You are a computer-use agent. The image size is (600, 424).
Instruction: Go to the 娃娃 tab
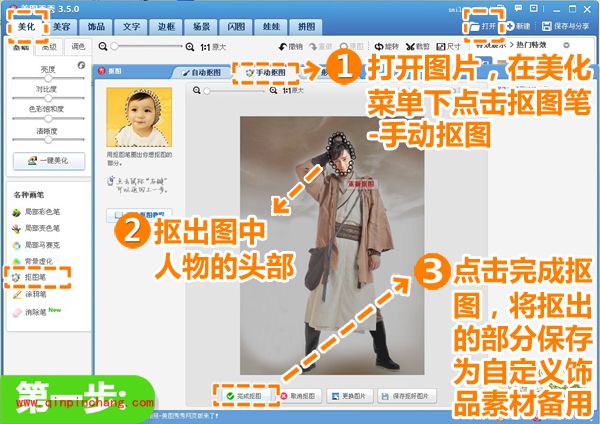tap(271, 27)
